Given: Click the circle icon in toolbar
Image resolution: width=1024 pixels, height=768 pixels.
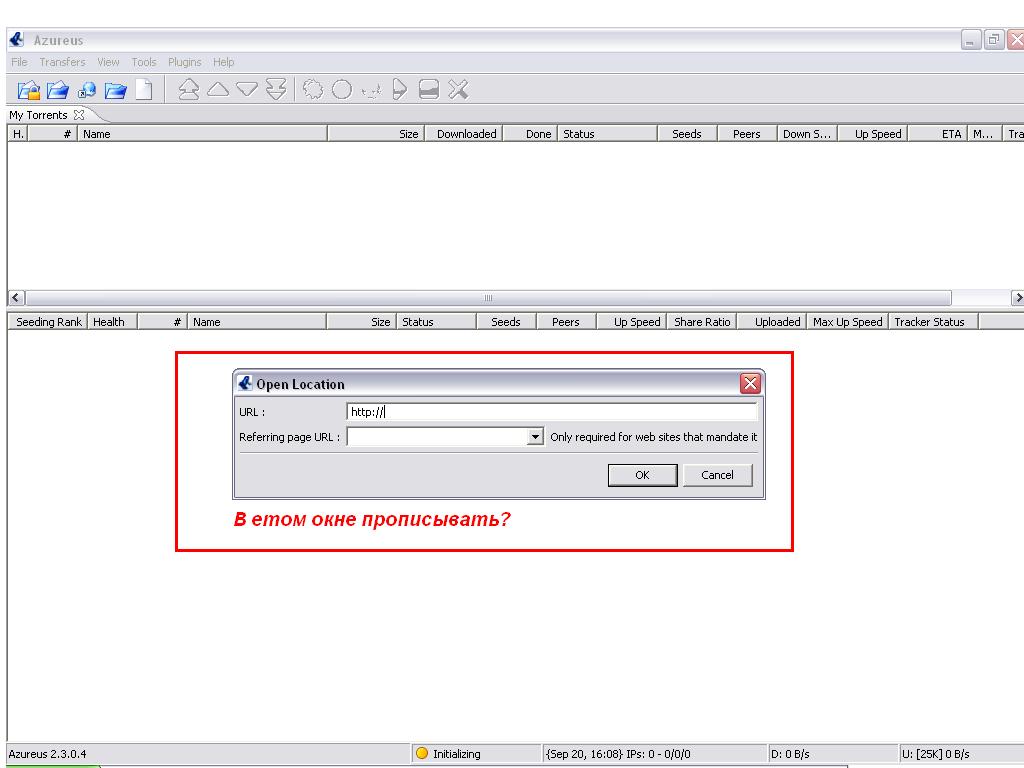Looking at the screenshot, I should 342,89.
